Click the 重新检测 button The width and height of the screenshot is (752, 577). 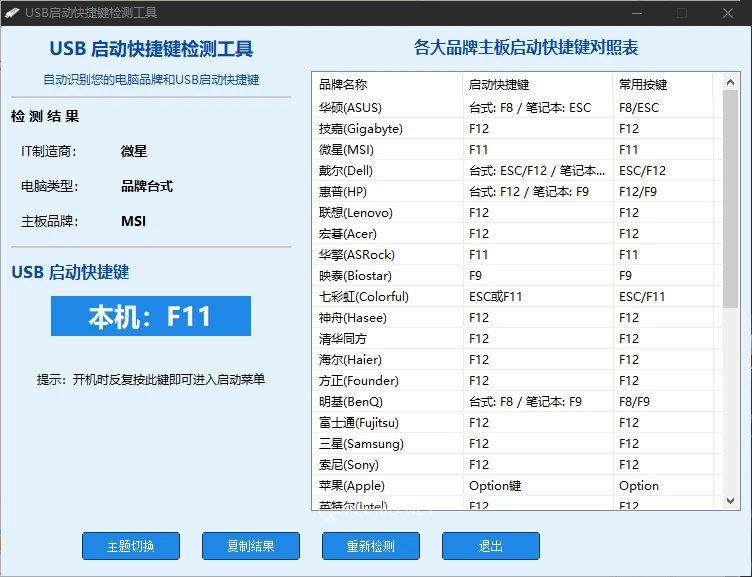click(x=371, y=546)
